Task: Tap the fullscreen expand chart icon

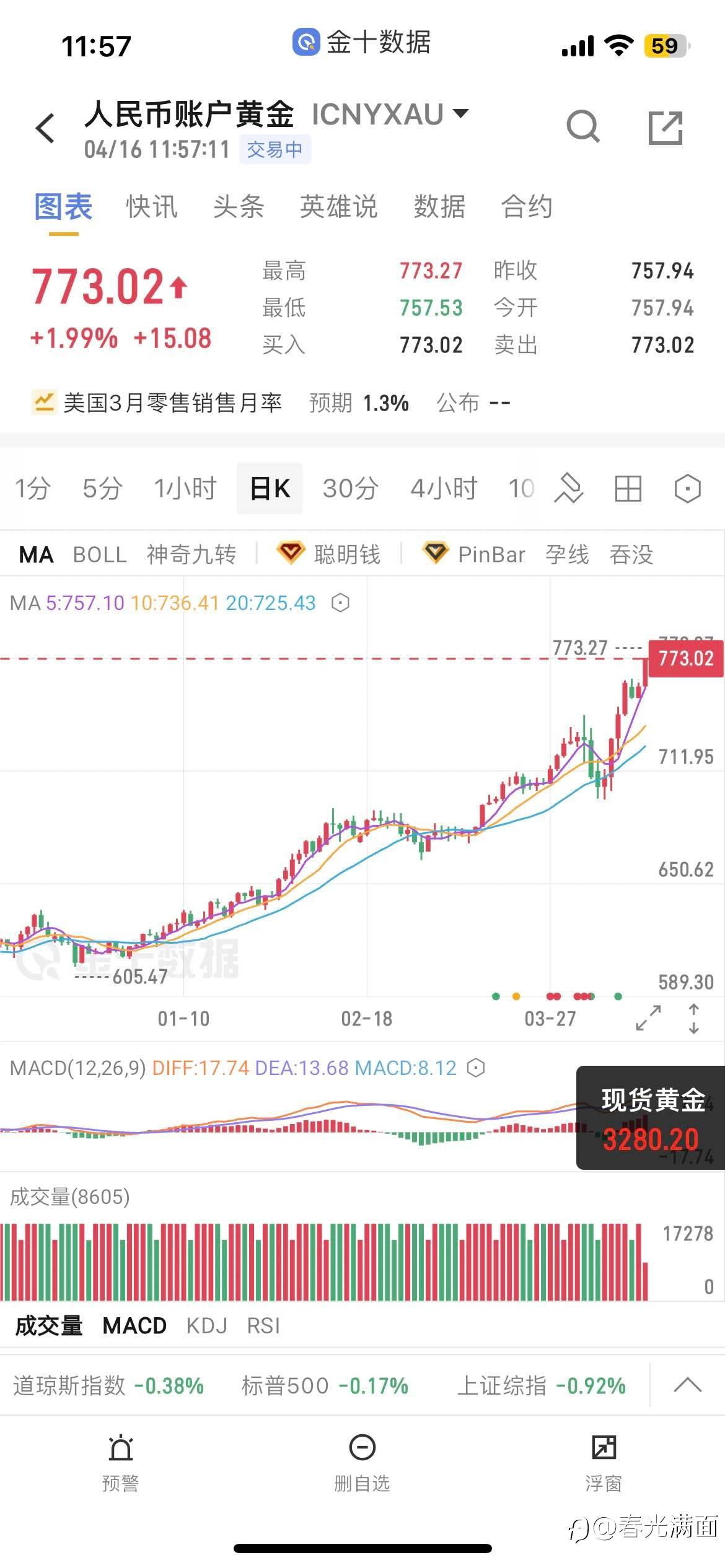Action: [649, 1018]
